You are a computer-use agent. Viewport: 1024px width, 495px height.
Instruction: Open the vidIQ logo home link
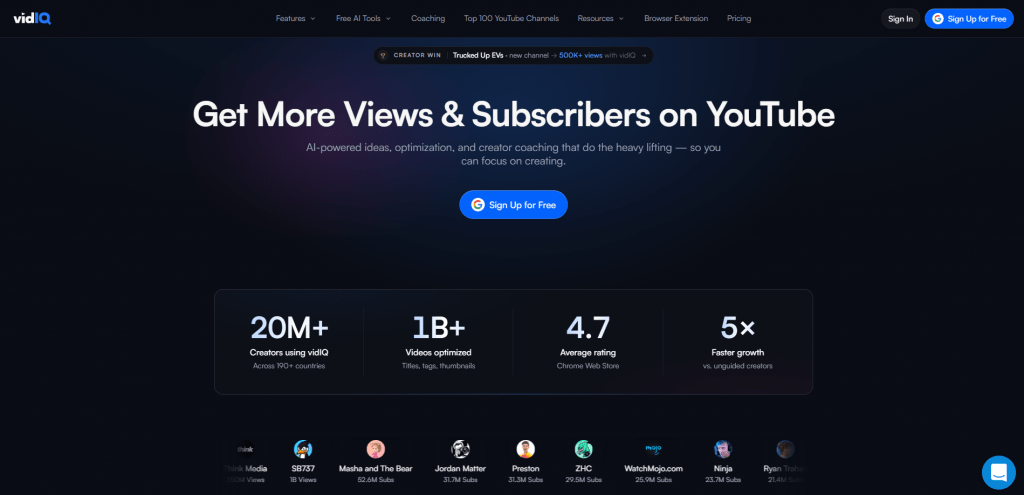32,18
